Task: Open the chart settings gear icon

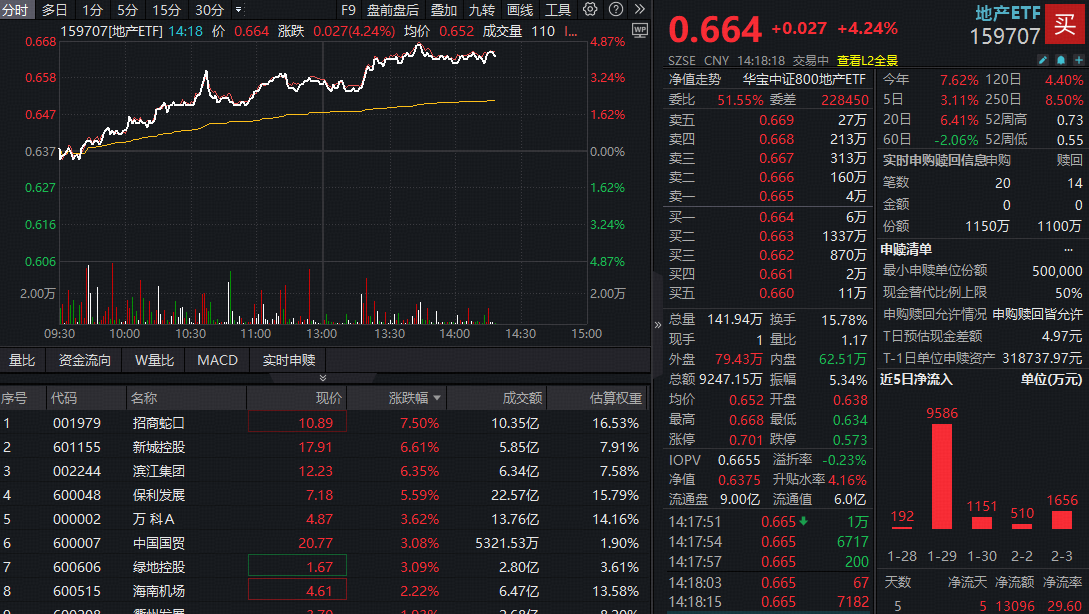Action: 590,10
